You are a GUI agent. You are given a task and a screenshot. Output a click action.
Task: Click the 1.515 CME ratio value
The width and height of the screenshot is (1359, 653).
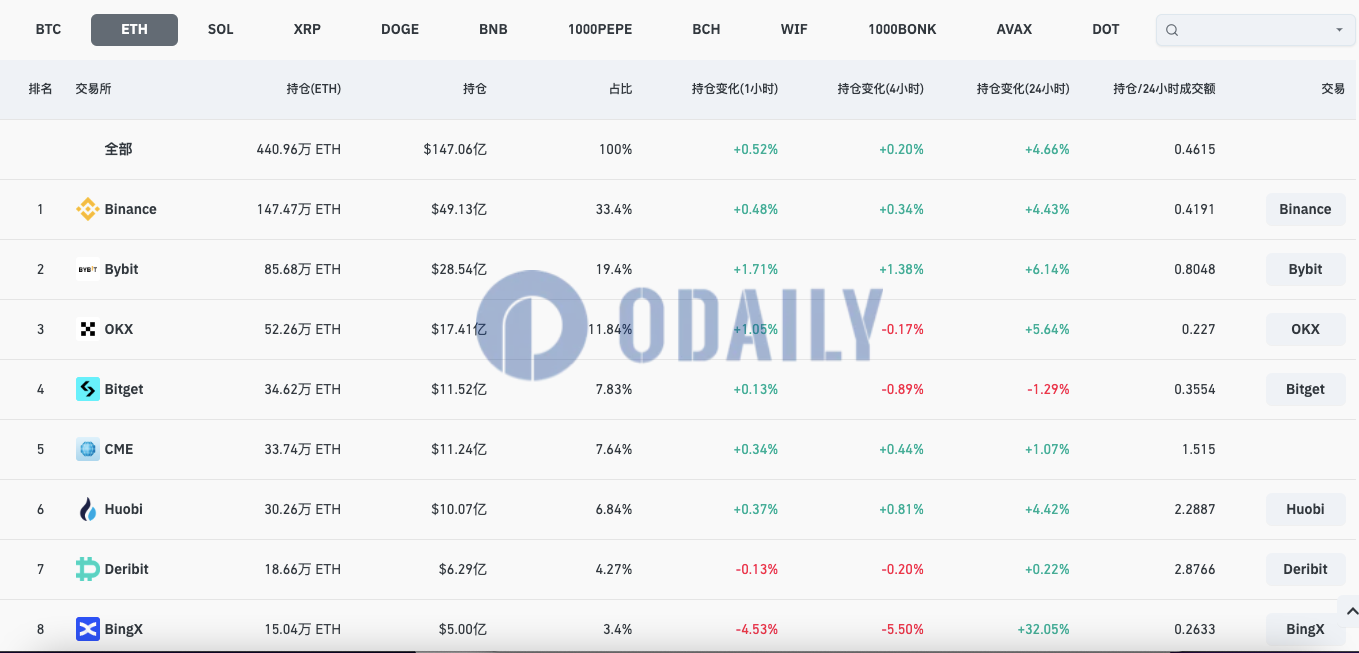click(x=1198, y=449)
